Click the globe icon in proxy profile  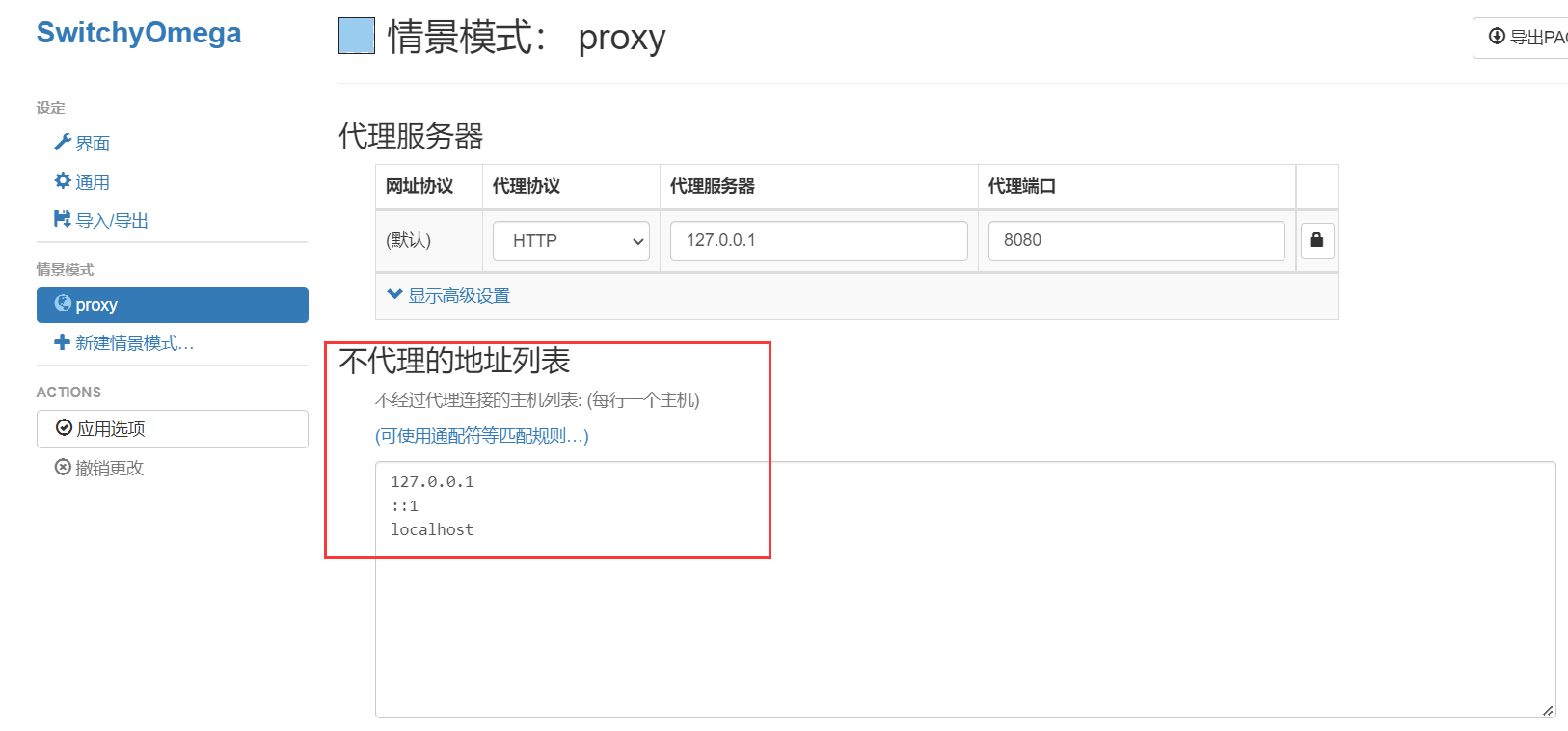coord(63,304)
